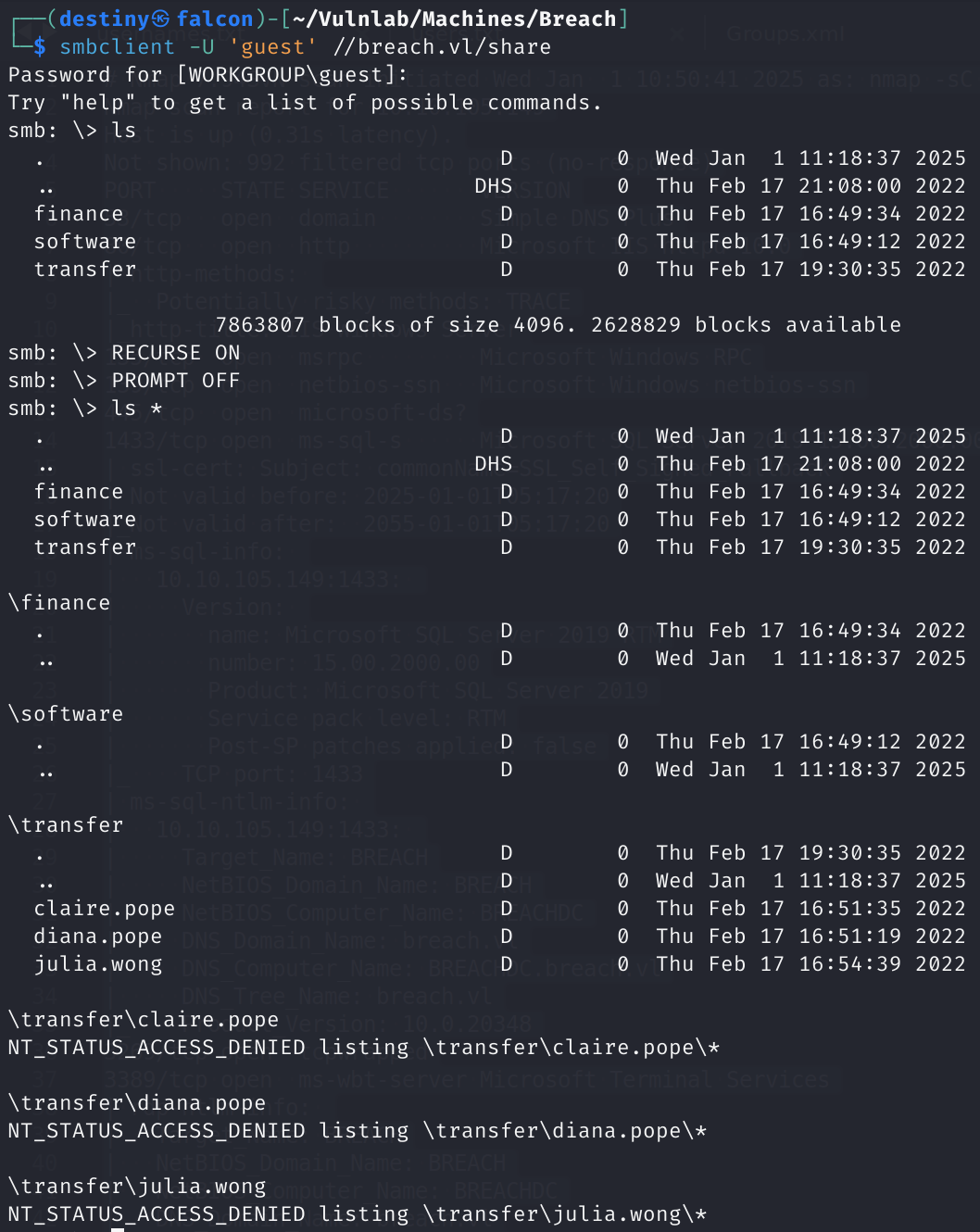980x1232 pixels.
Task: Click the PROMPT OFF command text
Action: click(x=176, y=381)
